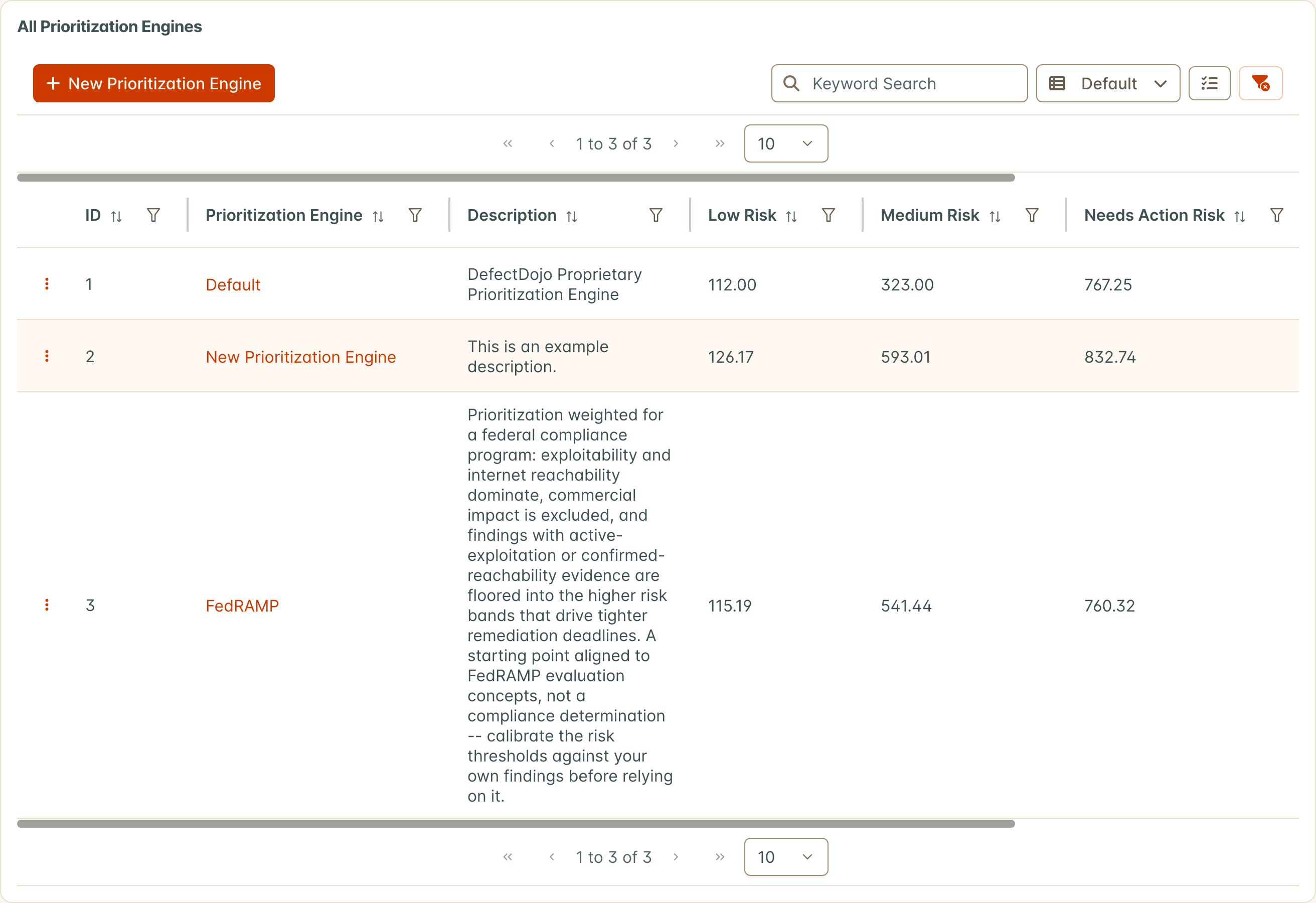Open the bottom page size dropdown
The width and height of the screenshot is (1316, 903).
[x=786, y=856]
